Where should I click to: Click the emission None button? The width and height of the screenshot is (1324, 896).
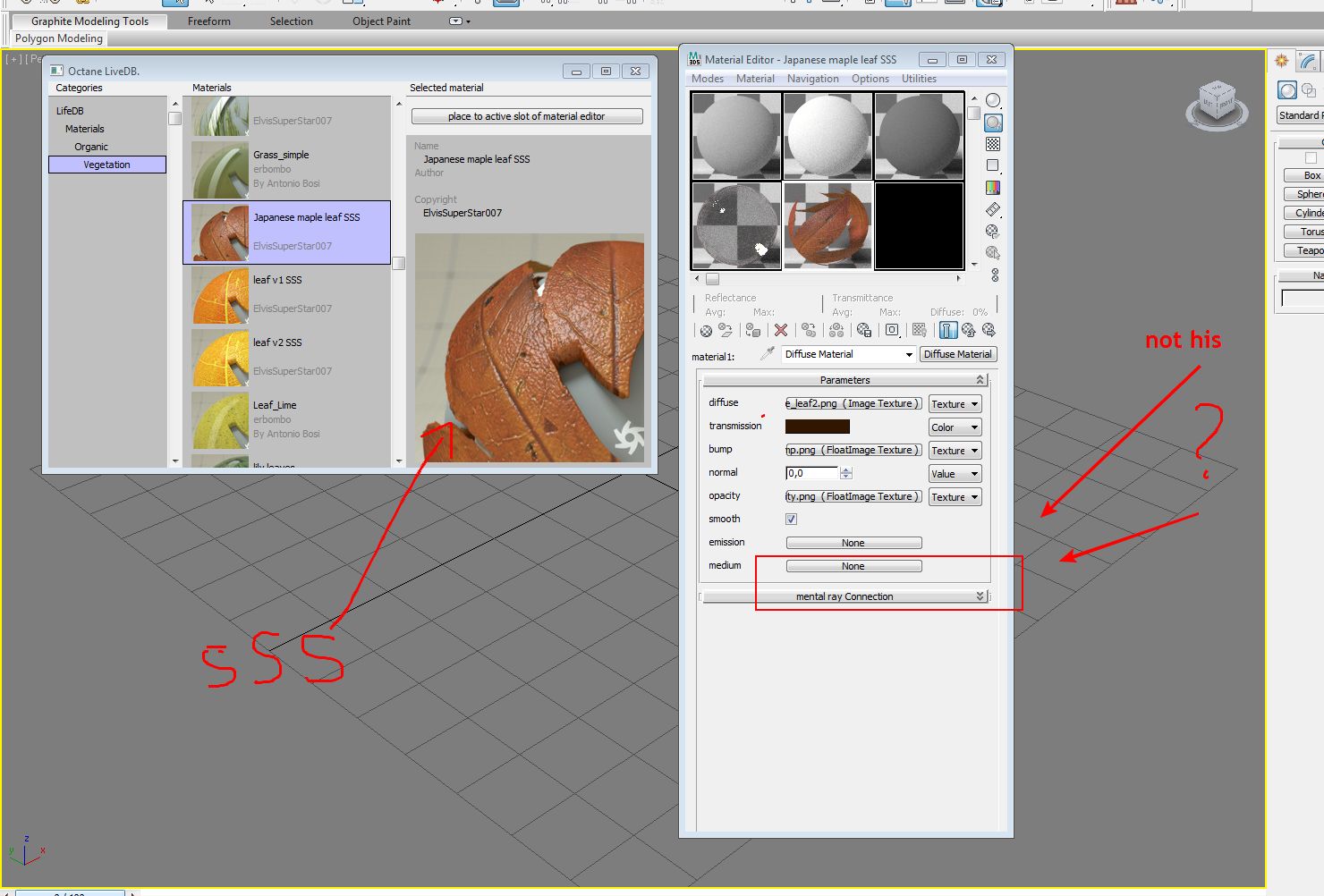[x=853, y=543]
